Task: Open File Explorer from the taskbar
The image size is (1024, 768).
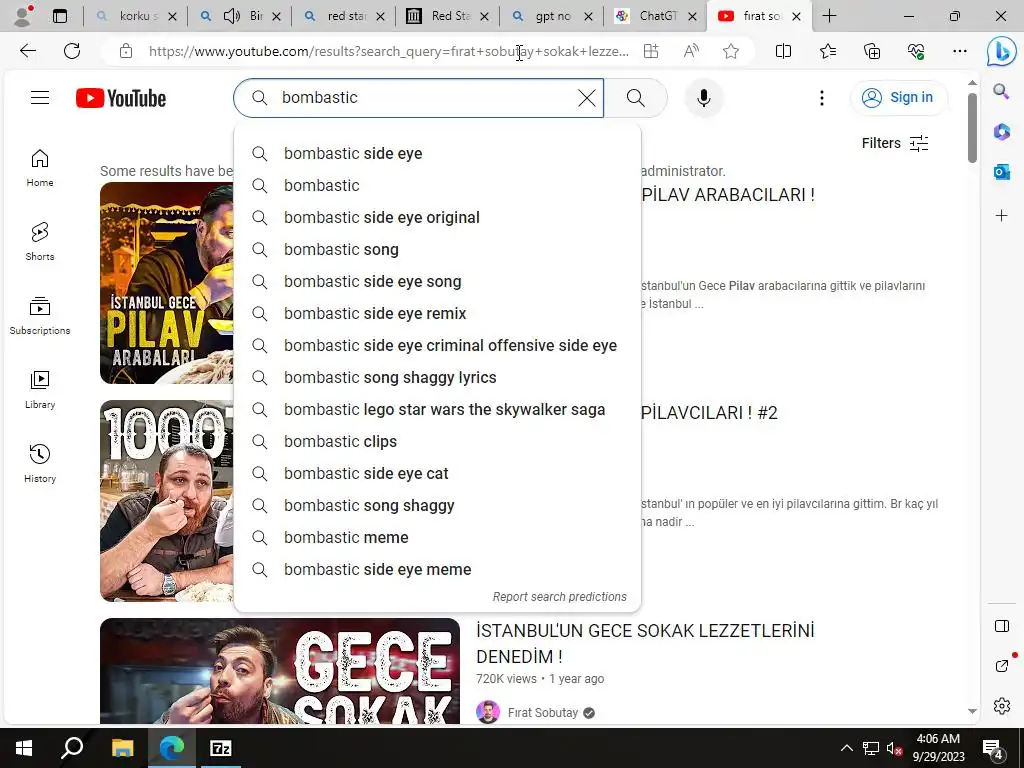Action: (122, 748)
